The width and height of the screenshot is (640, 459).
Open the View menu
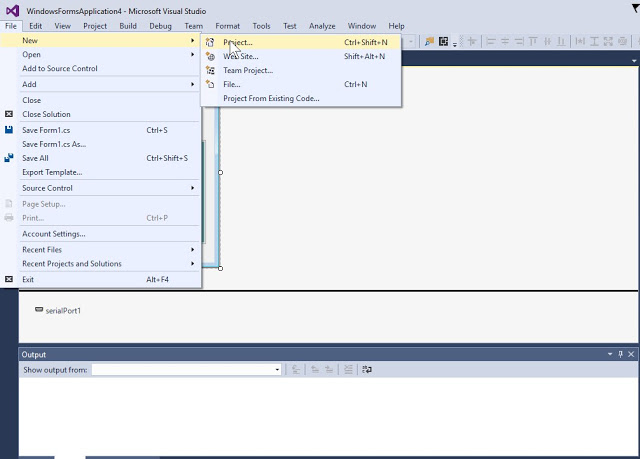62,26
